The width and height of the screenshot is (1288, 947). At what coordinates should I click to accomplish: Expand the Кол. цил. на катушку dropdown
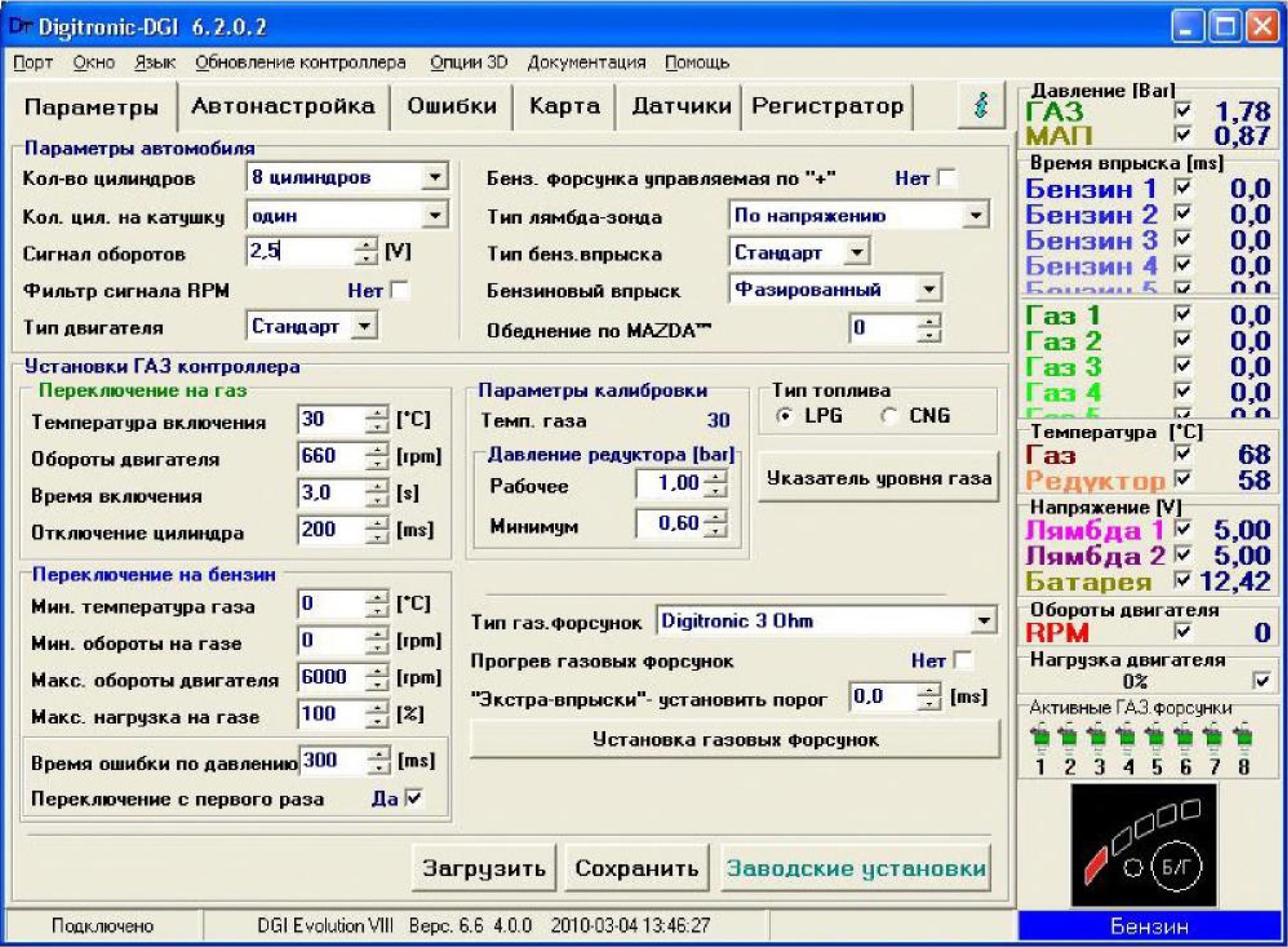435,215
